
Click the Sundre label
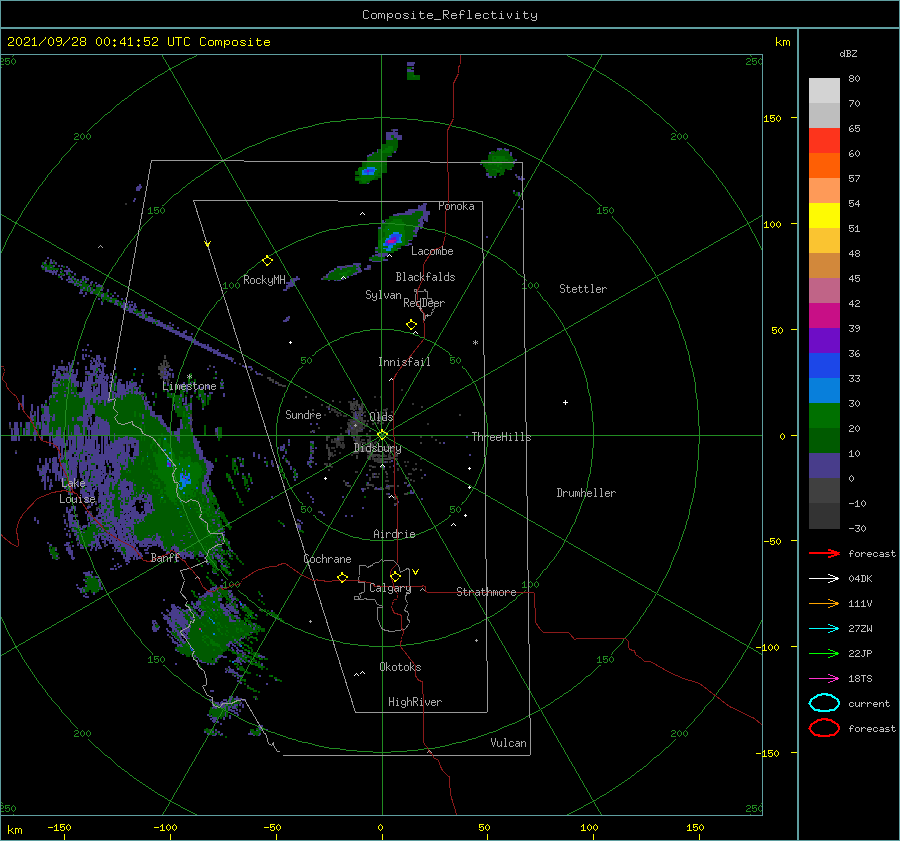303,415
